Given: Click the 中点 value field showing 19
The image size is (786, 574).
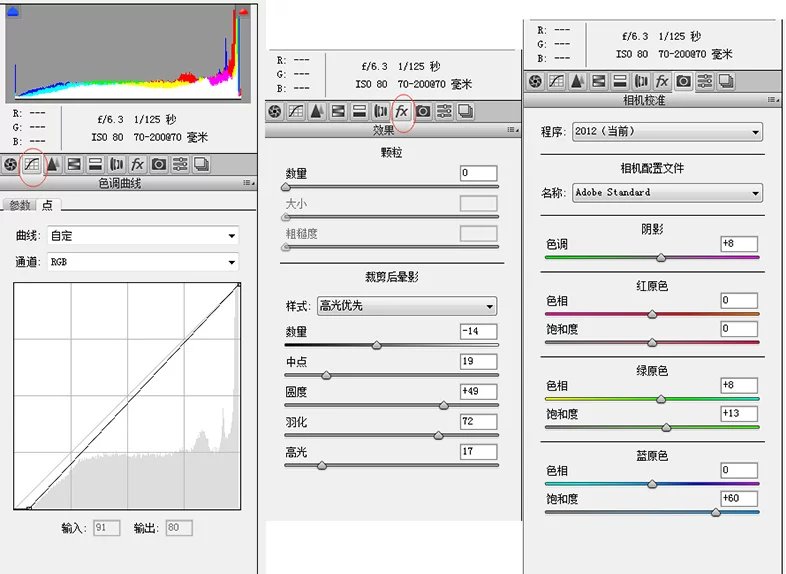Looking at the screenshot, I should (479, 361).
